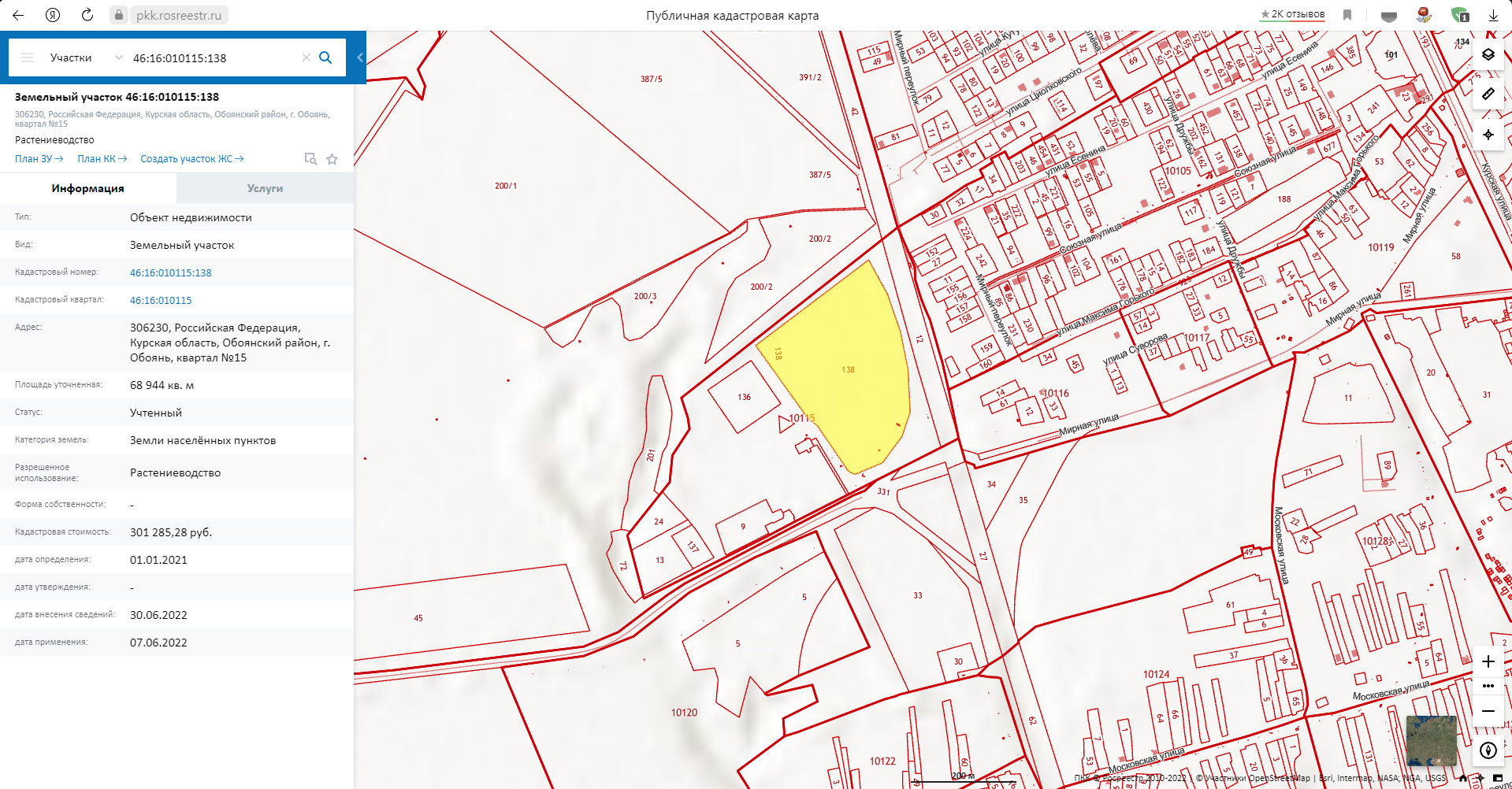Add parcel to favorites with star

tap(332, 159)
